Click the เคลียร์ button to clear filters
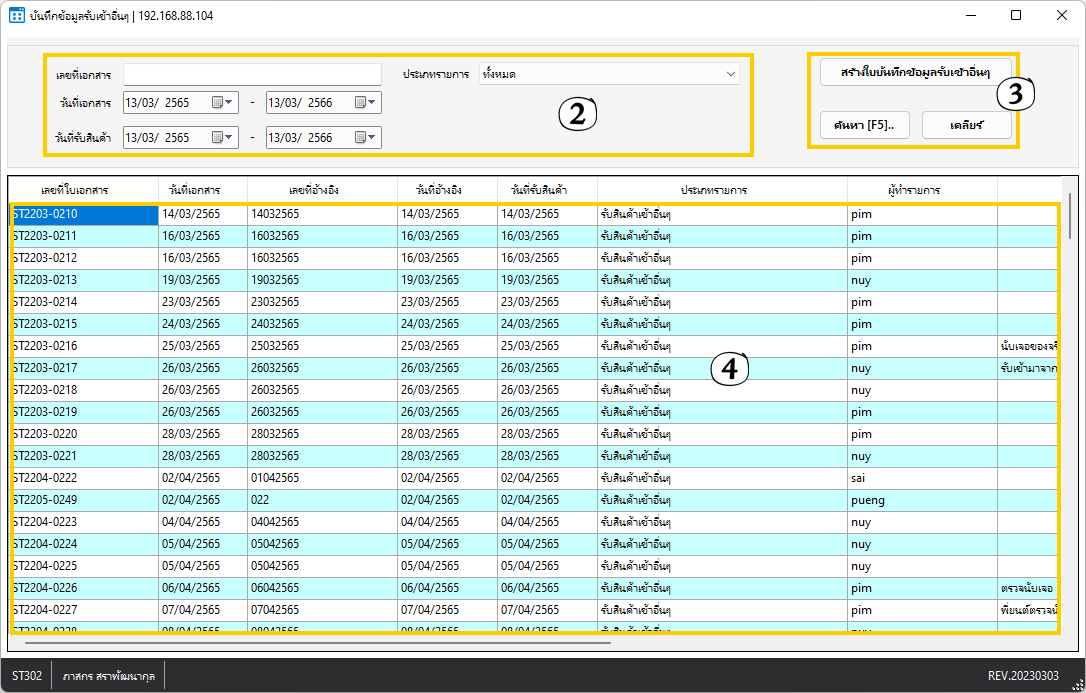Screen dimensions: 1086x693 (x=966, y=125)
